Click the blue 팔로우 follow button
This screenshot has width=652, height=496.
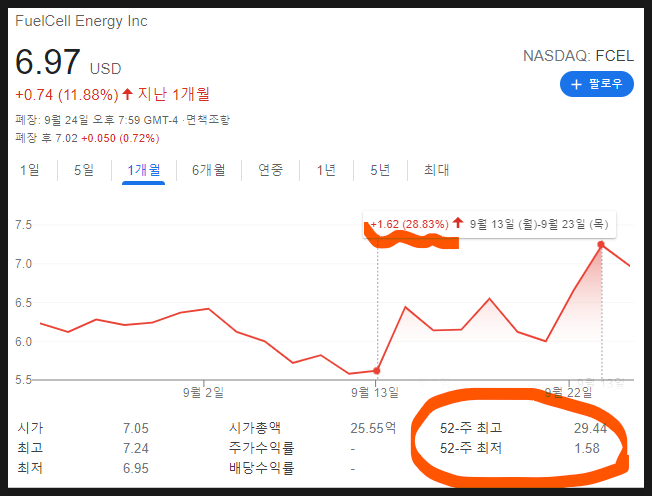click(x=597, y=84)
